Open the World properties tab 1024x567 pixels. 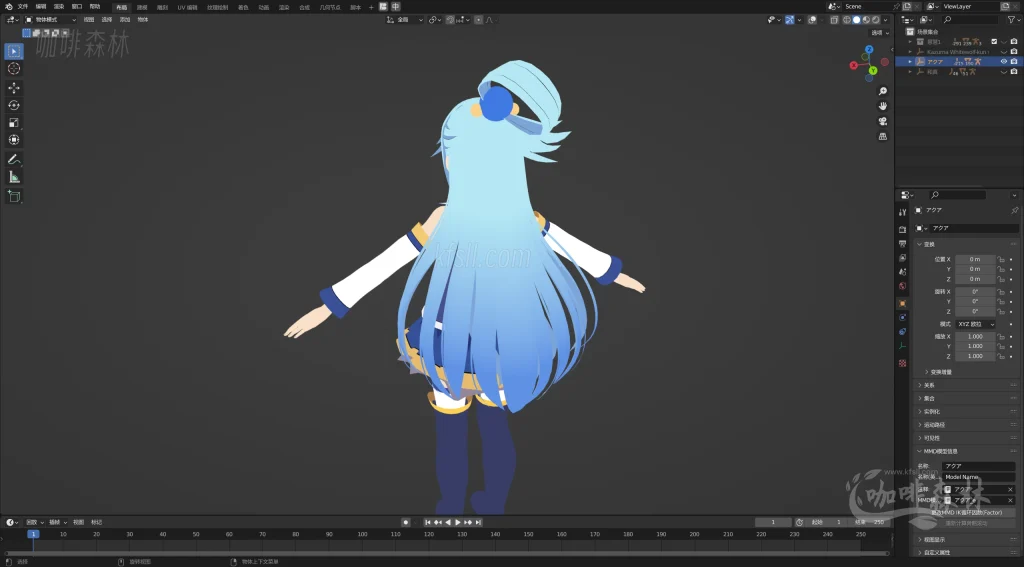click(x=903, y=286)
